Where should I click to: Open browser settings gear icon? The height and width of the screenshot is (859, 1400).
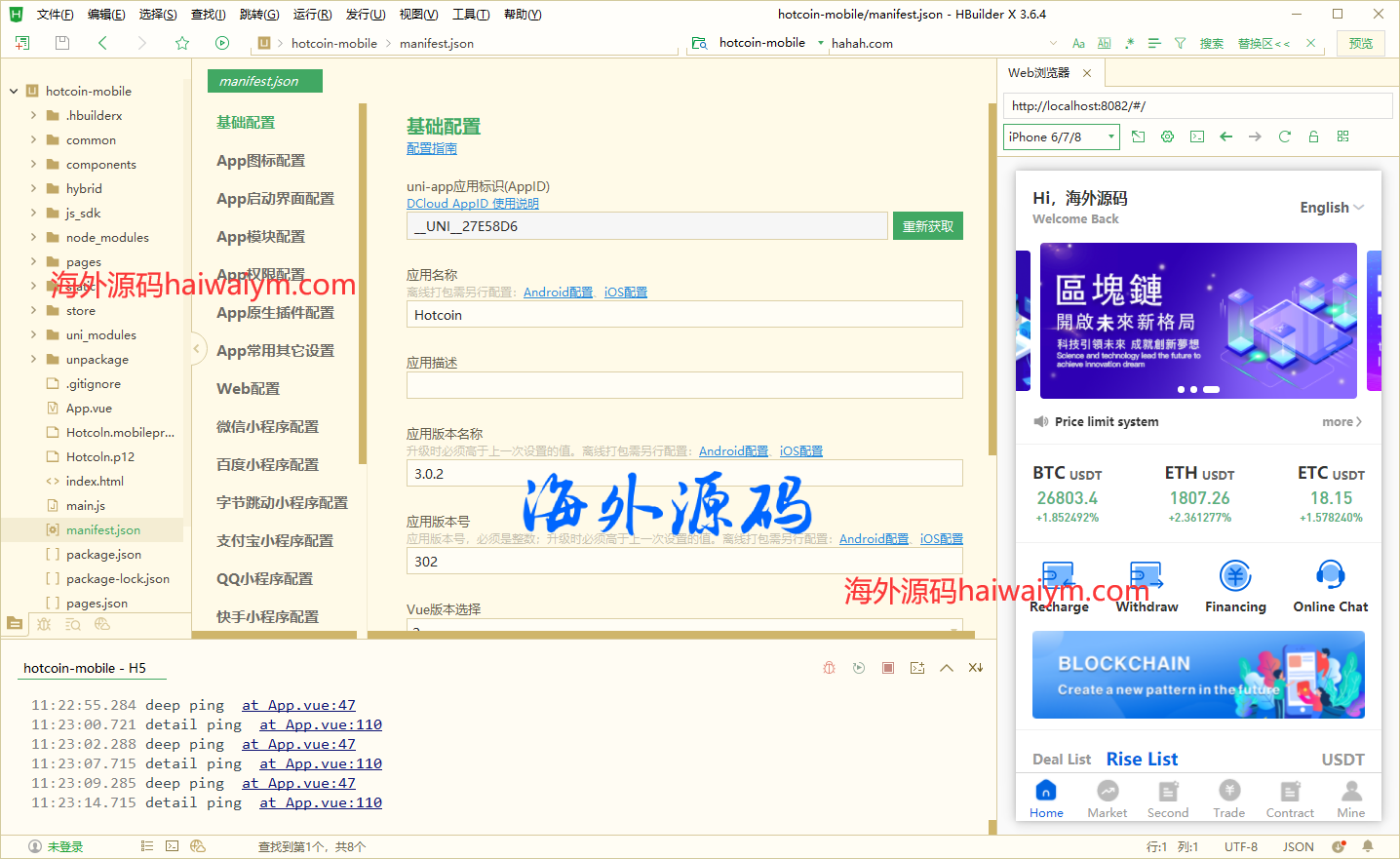[x=1167, y=137]
